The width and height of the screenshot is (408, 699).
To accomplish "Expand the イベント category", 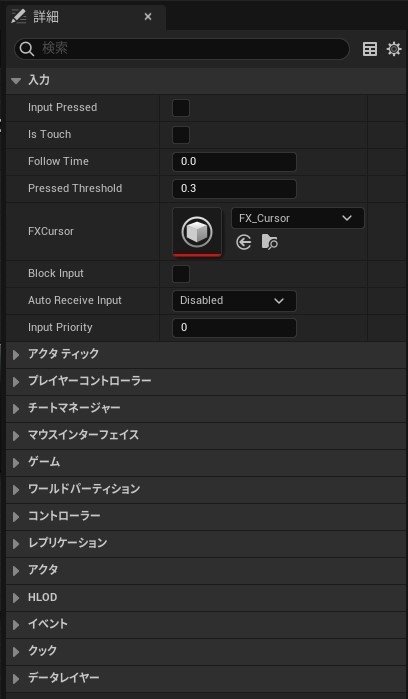I will click(16, 625).
